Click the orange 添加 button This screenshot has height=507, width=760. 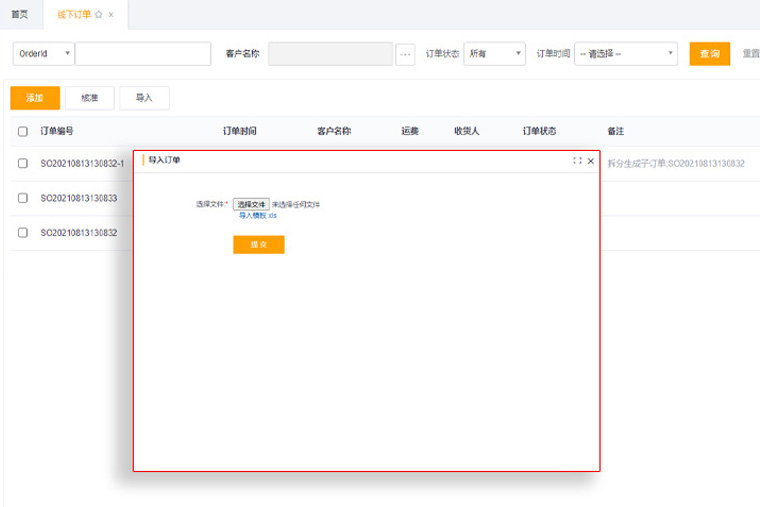point(35,98)
